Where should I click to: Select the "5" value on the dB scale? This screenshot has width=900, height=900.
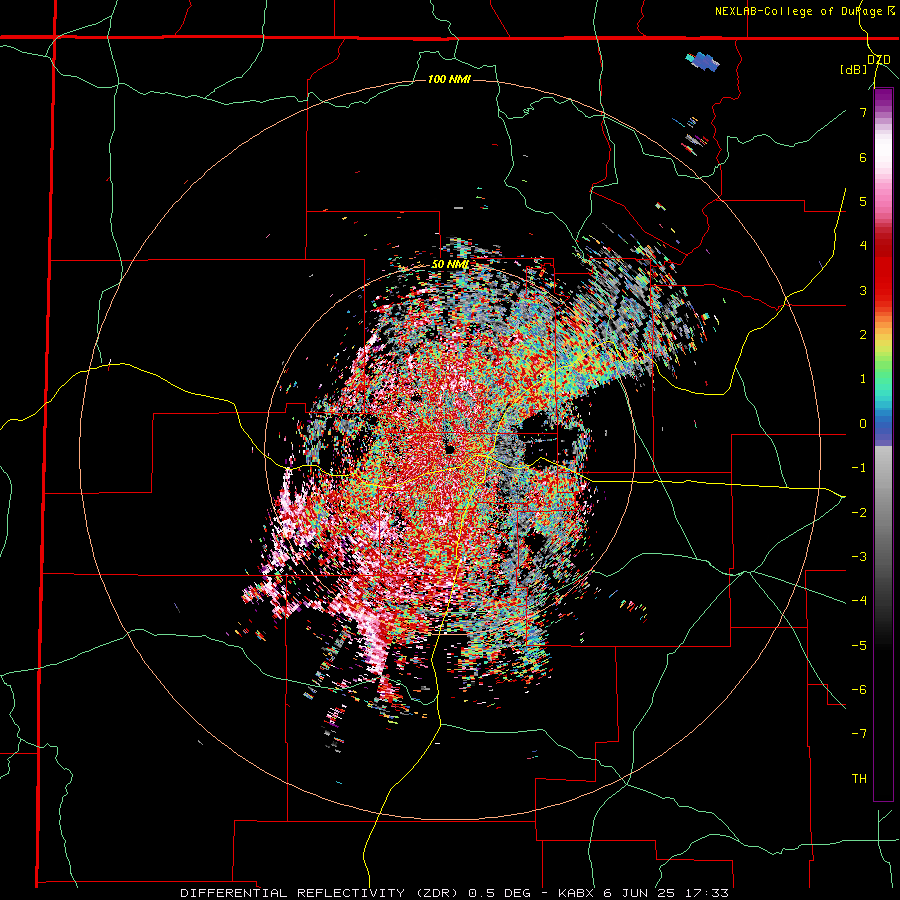pyautogui.click(x=863, y=201)
